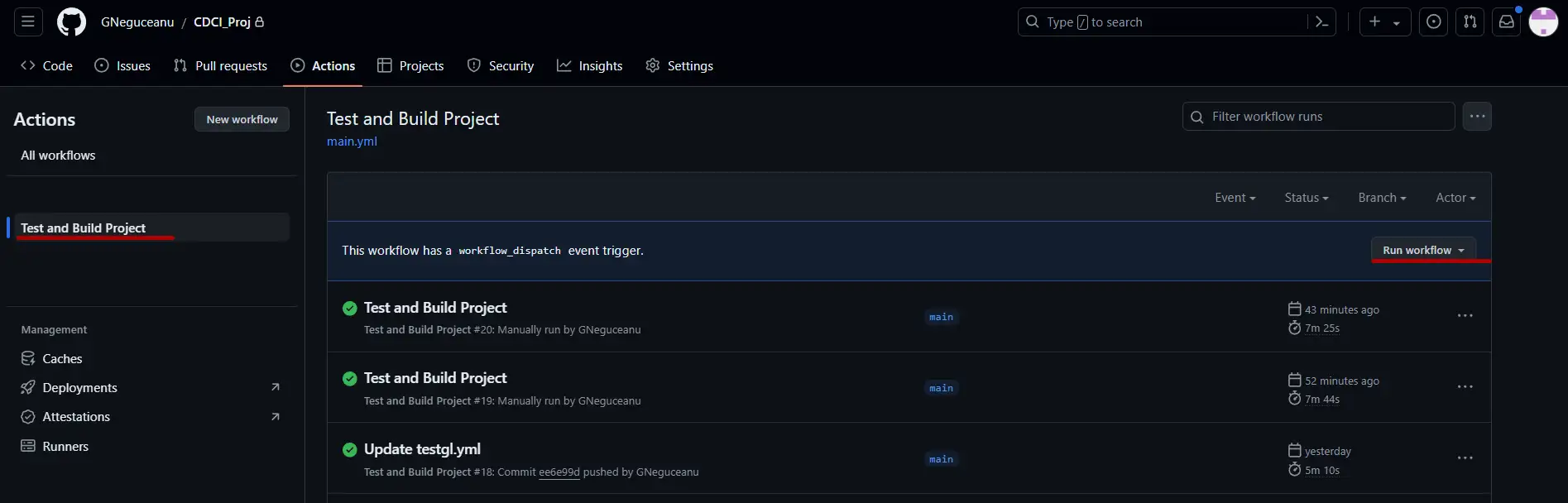Screen dimensions: 1568x503
Task: Open the Branch filter dropdown
Action: [1382, 198]
